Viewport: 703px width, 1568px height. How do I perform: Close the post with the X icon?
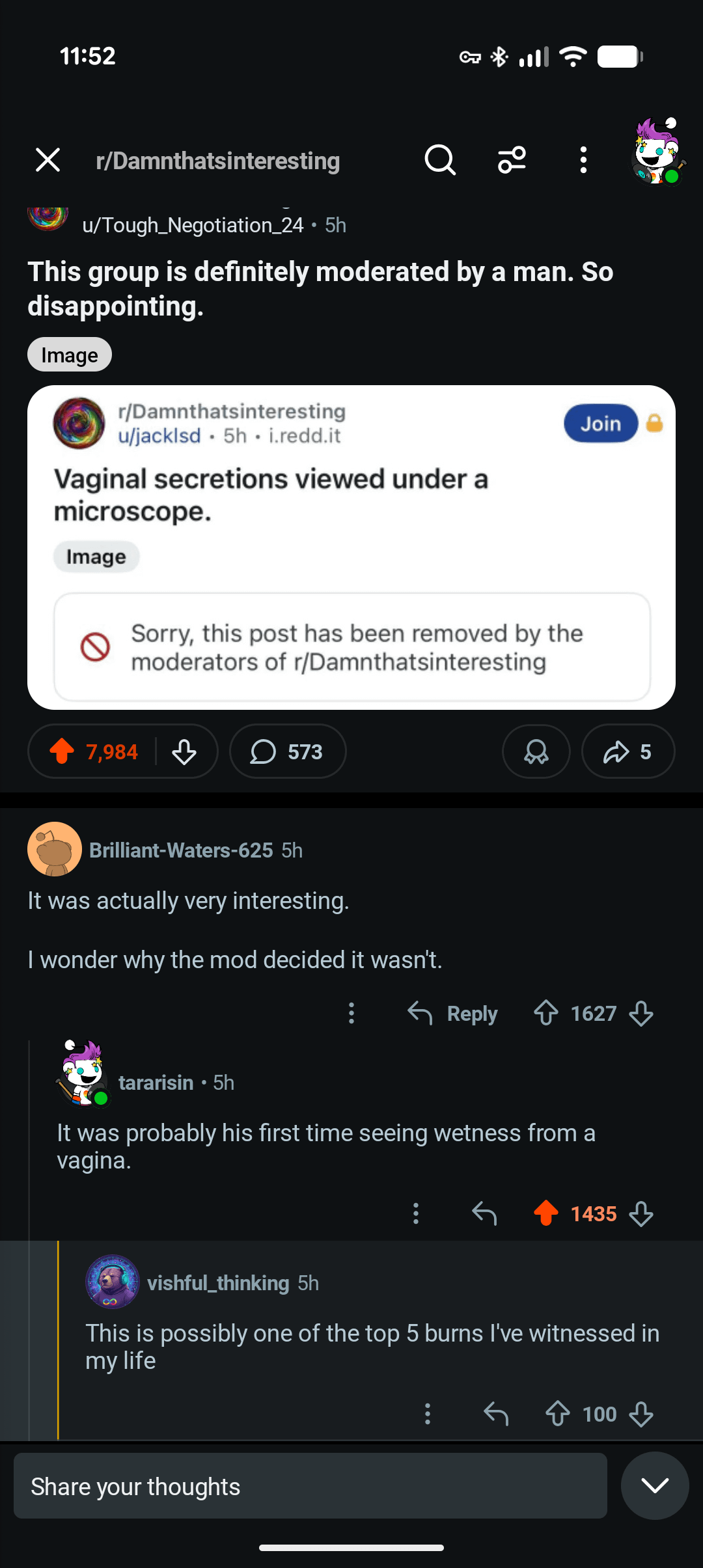coord(48,160)
